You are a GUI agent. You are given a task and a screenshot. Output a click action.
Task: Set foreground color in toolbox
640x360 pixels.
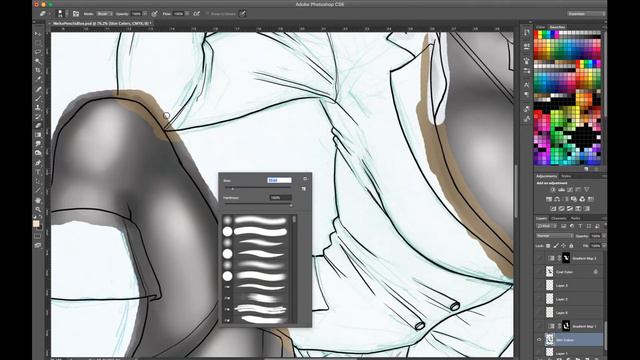(x=36, y=223)
